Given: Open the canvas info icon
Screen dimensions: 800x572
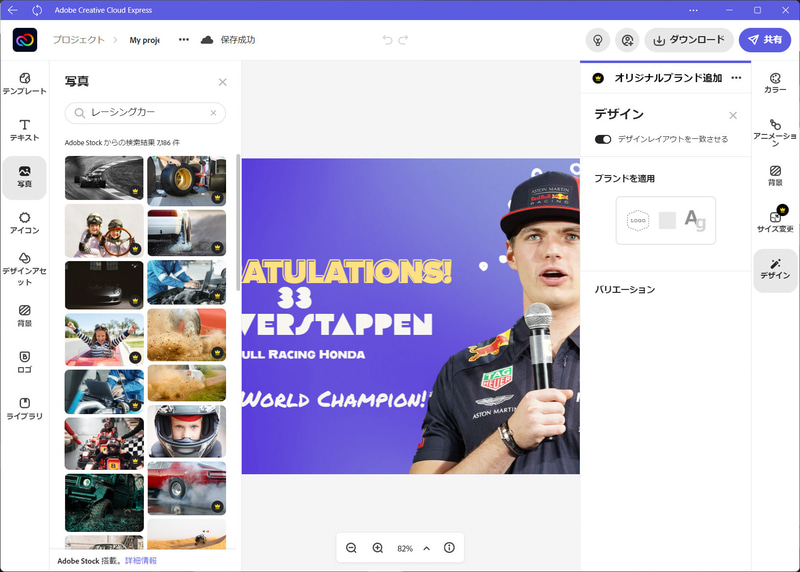Looking at the screenshot, I should [x=449, y=548].
